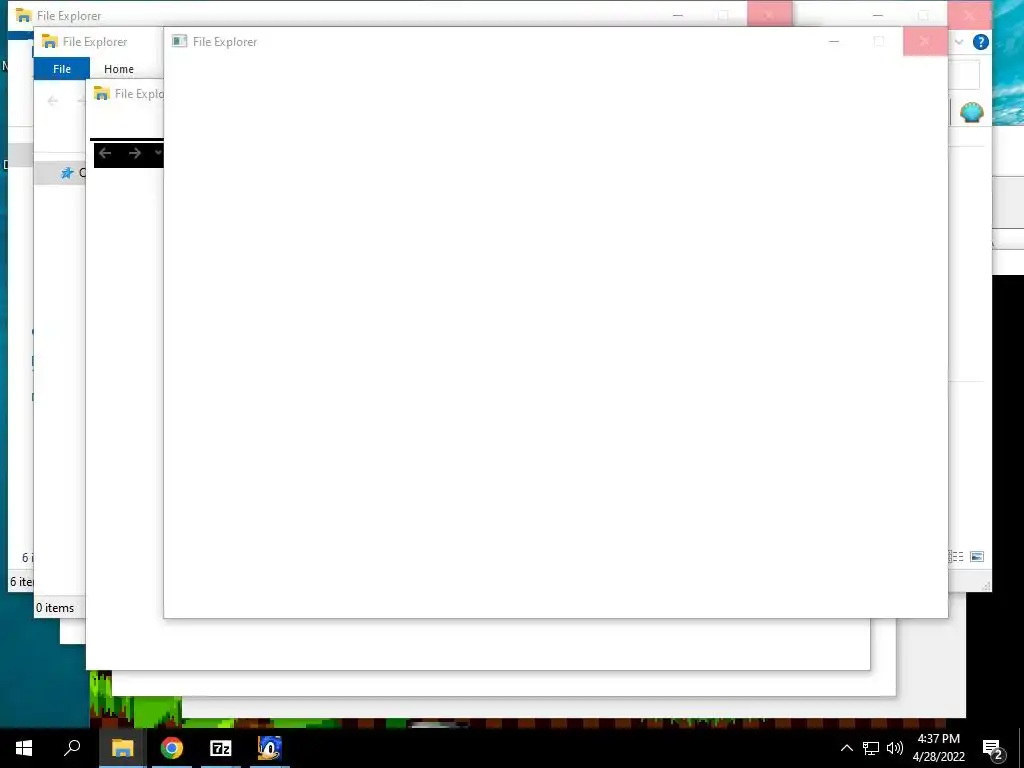Viewport: 1024px width, 768px height.
Task: Maximize the front blank File Explorer window
Action: (x=879, y=41)
